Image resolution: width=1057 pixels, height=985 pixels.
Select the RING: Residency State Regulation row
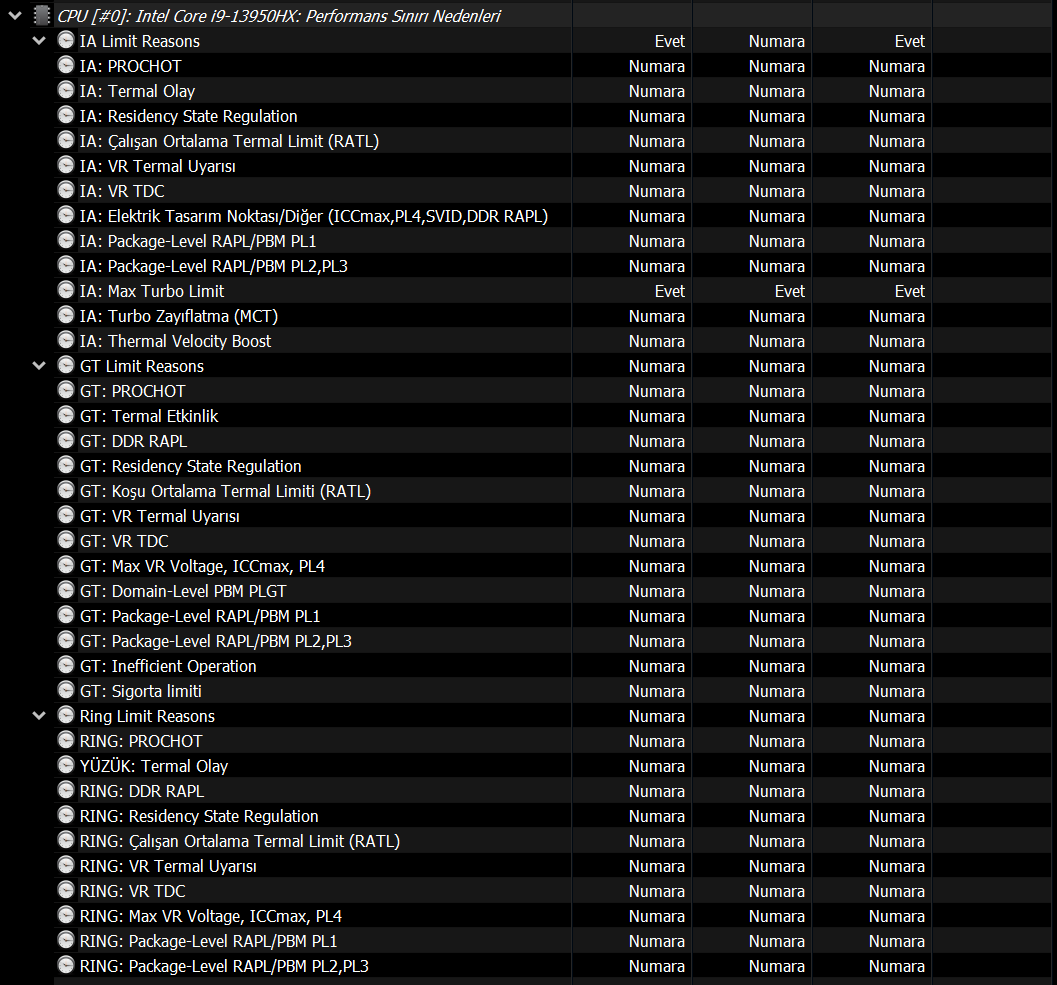click(555, 816)
